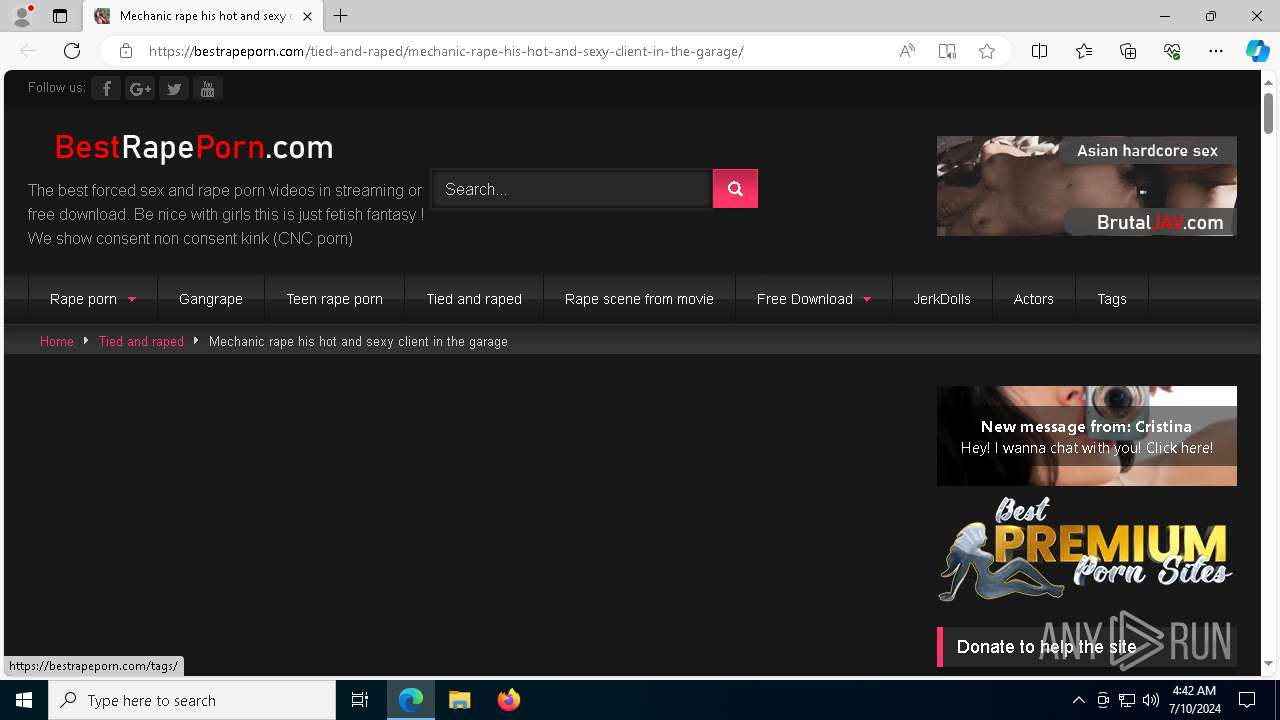Click Microsoft Edge taskbar icon
Viewport: 1280px width, 720px height.
pos(411,700)
